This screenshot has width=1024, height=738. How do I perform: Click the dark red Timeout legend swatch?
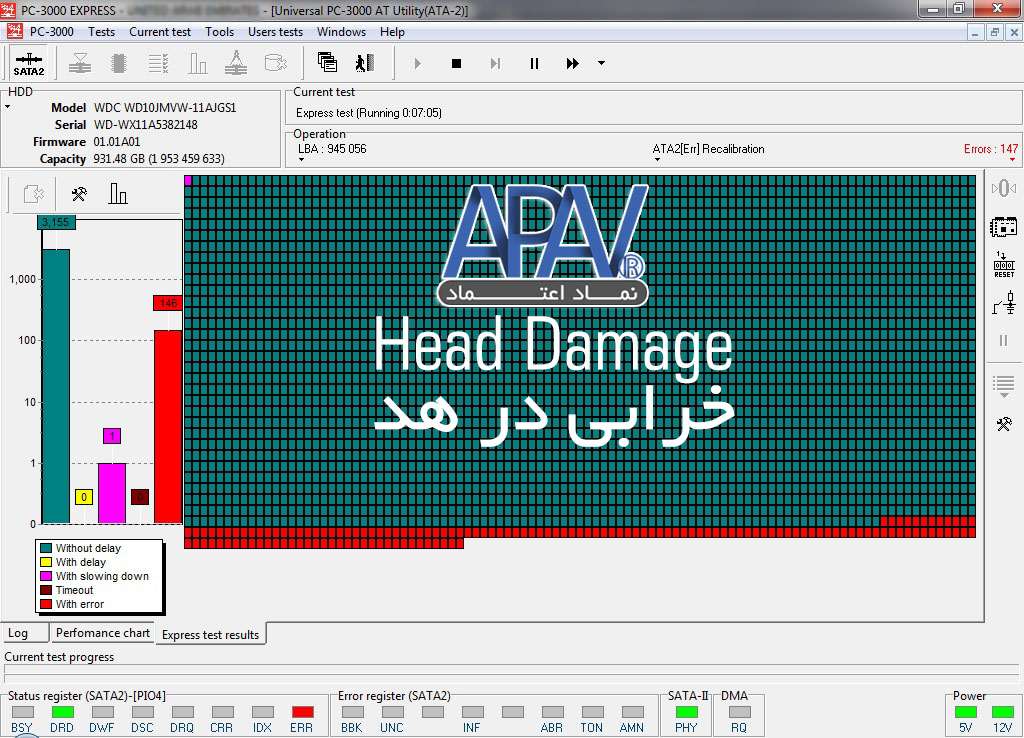point(46,590)
